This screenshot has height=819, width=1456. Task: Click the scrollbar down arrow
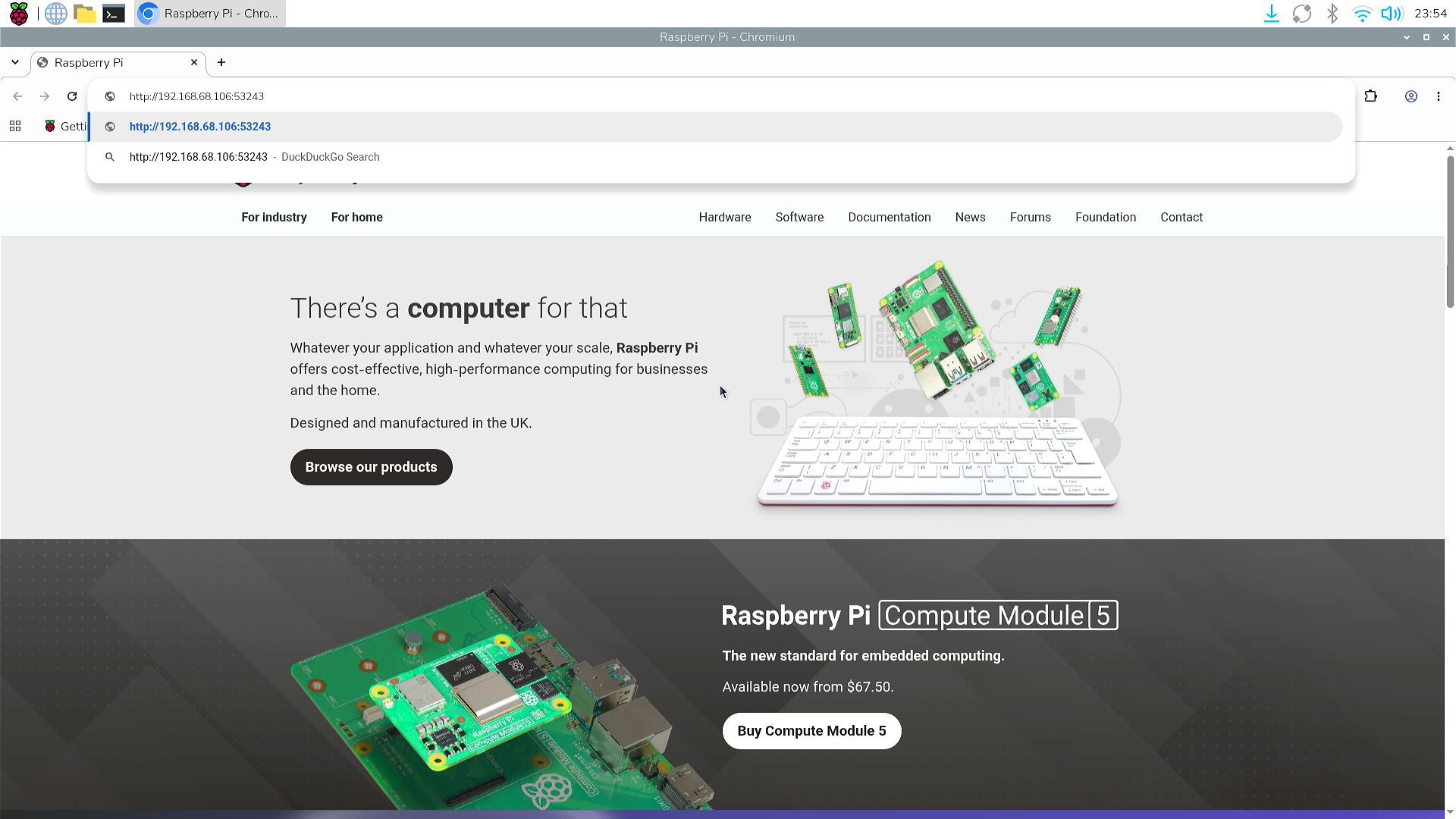pos(1450,813)
